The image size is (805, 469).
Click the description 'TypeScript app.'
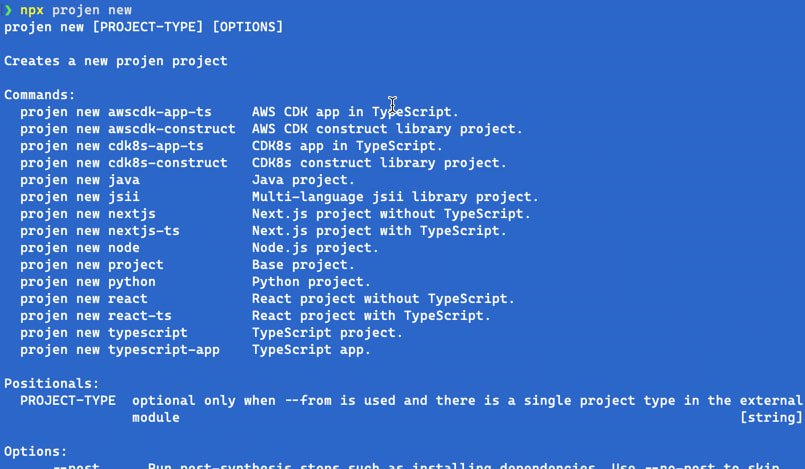point(311,350)
